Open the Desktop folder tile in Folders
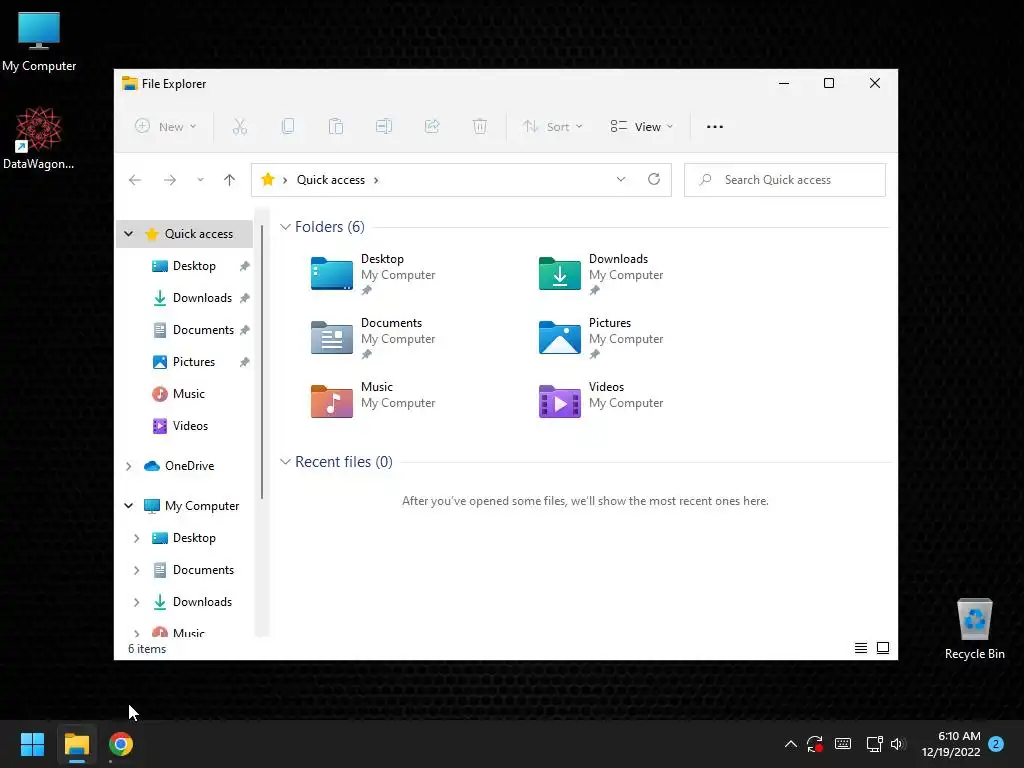This screenshot has height=768, width=1024. point(373,274)
